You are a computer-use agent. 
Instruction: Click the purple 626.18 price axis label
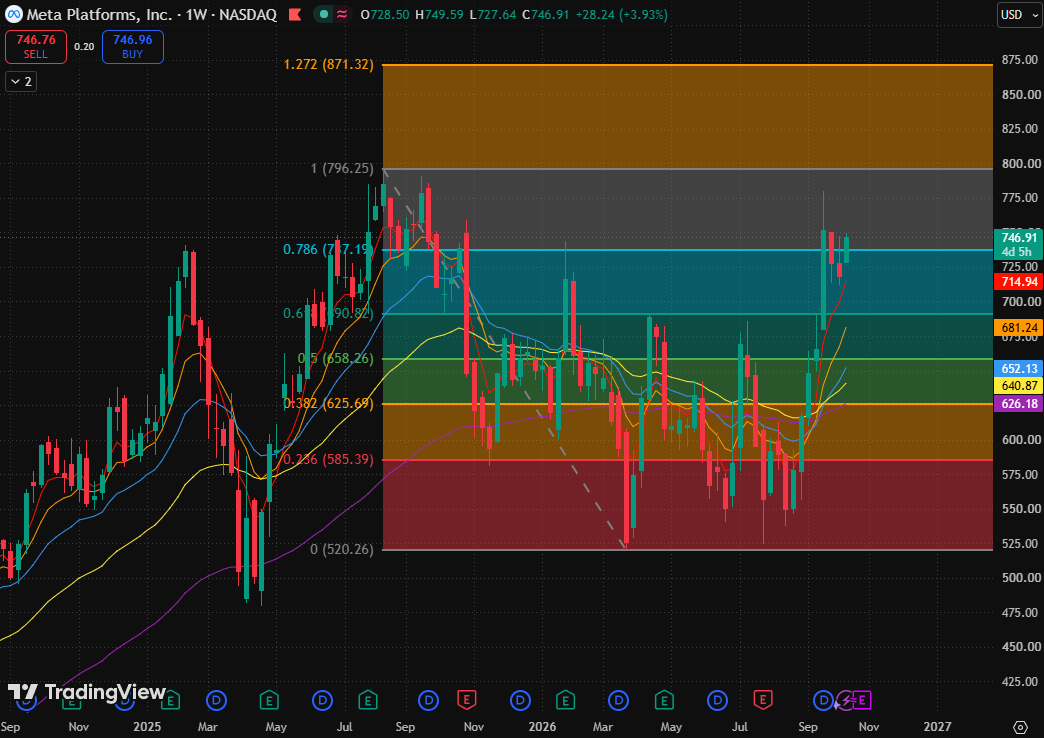[x=1018, y=404]
